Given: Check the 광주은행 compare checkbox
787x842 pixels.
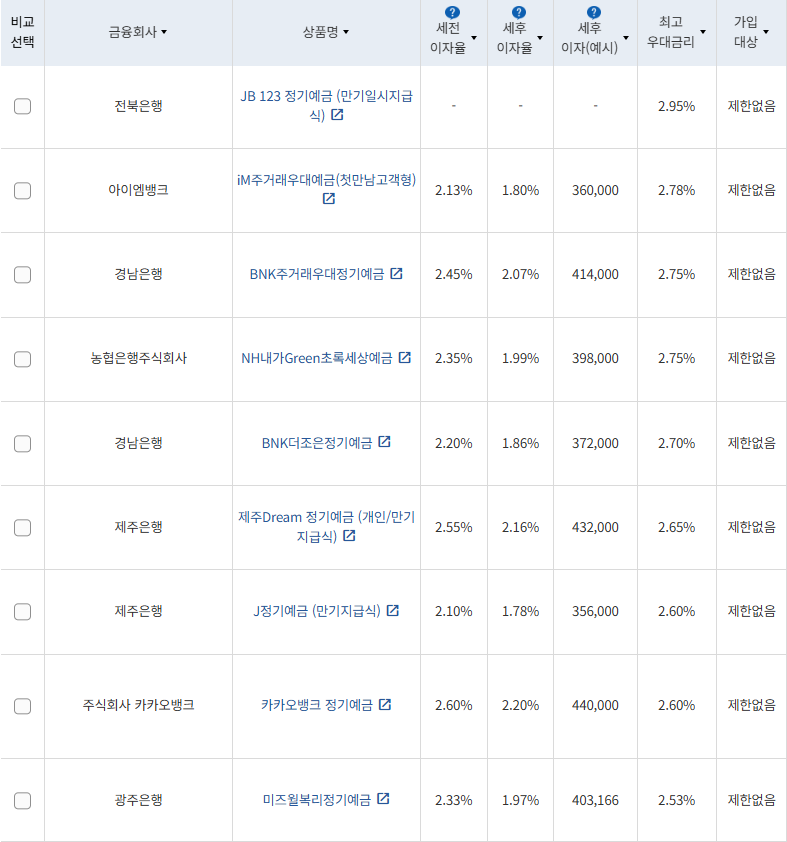Looking at the screenshot, I should pos(23,801).
